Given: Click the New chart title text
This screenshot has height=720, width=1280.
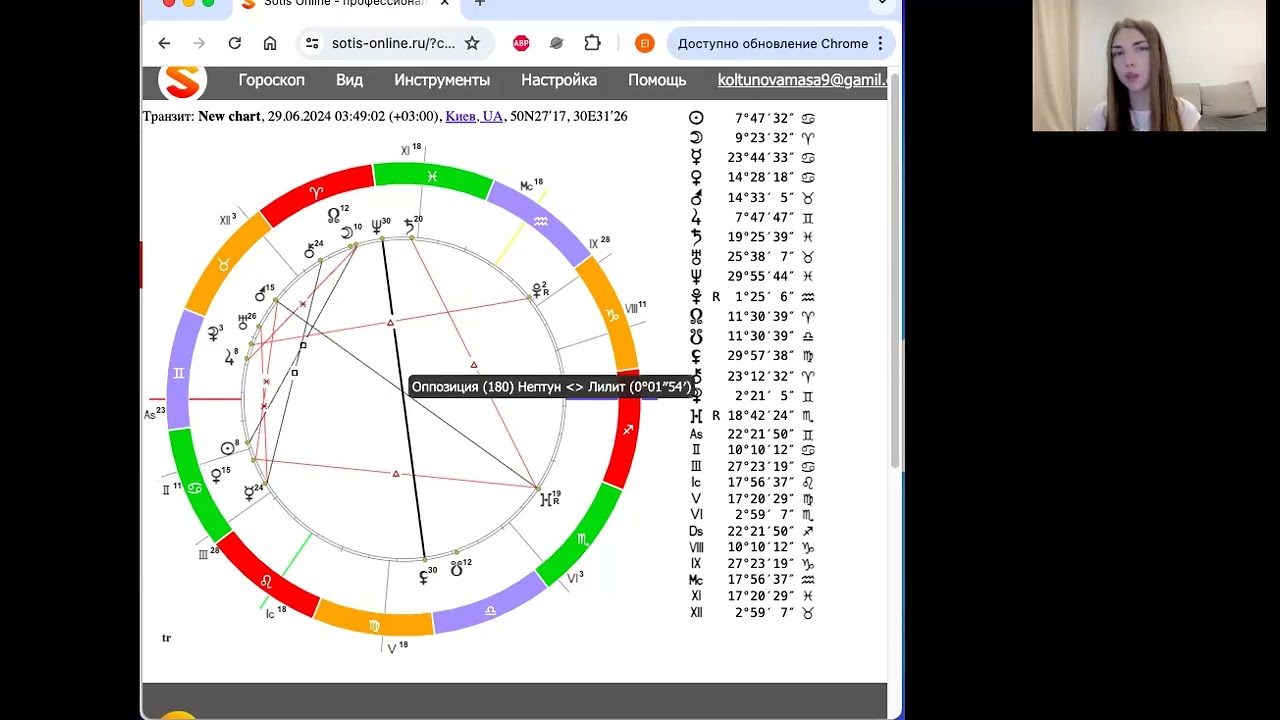Looking at the screenshot, I should coord(229,116).
